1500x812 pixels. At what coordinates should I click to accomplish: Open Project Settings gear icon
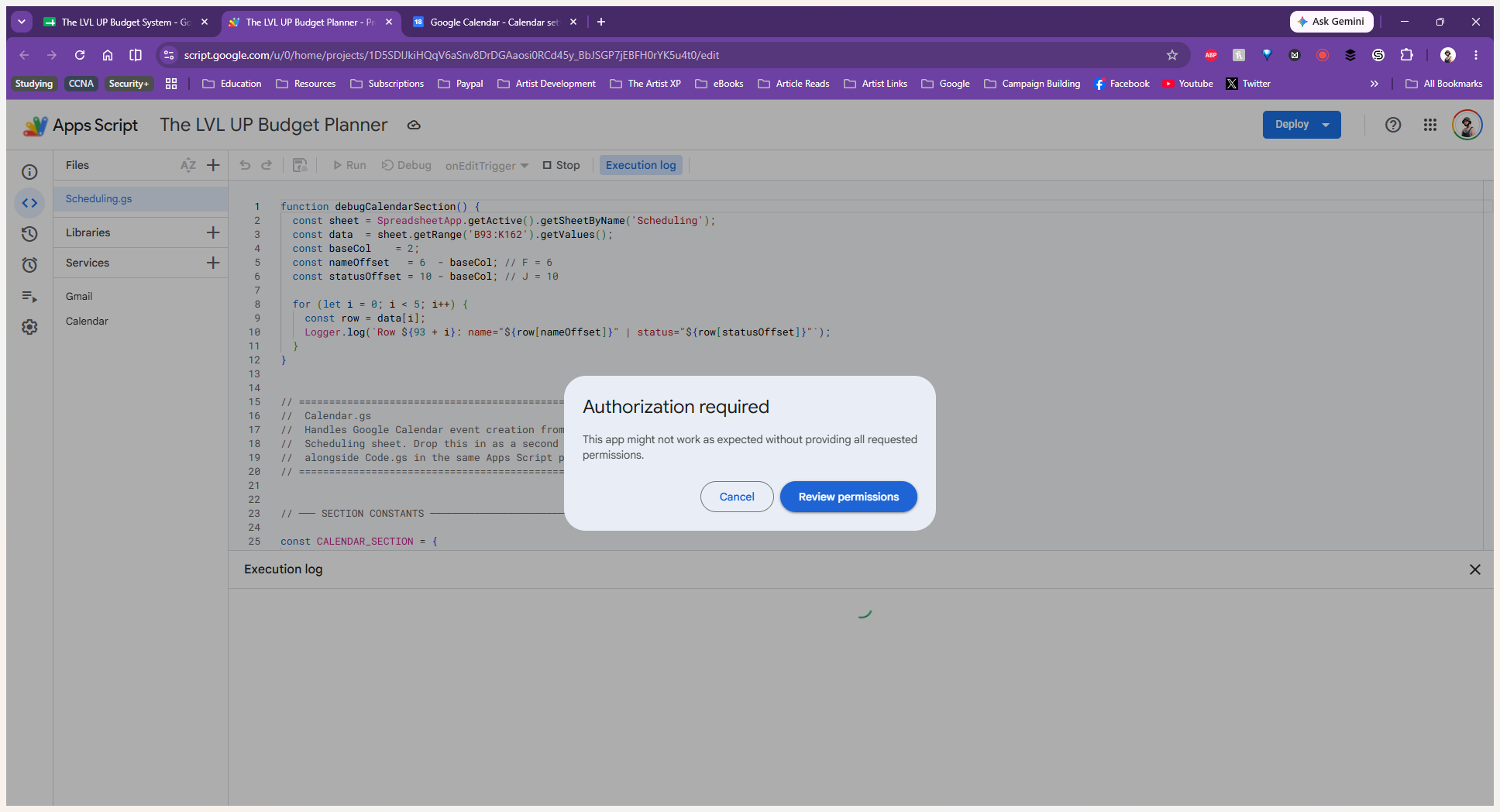point(29,327)
